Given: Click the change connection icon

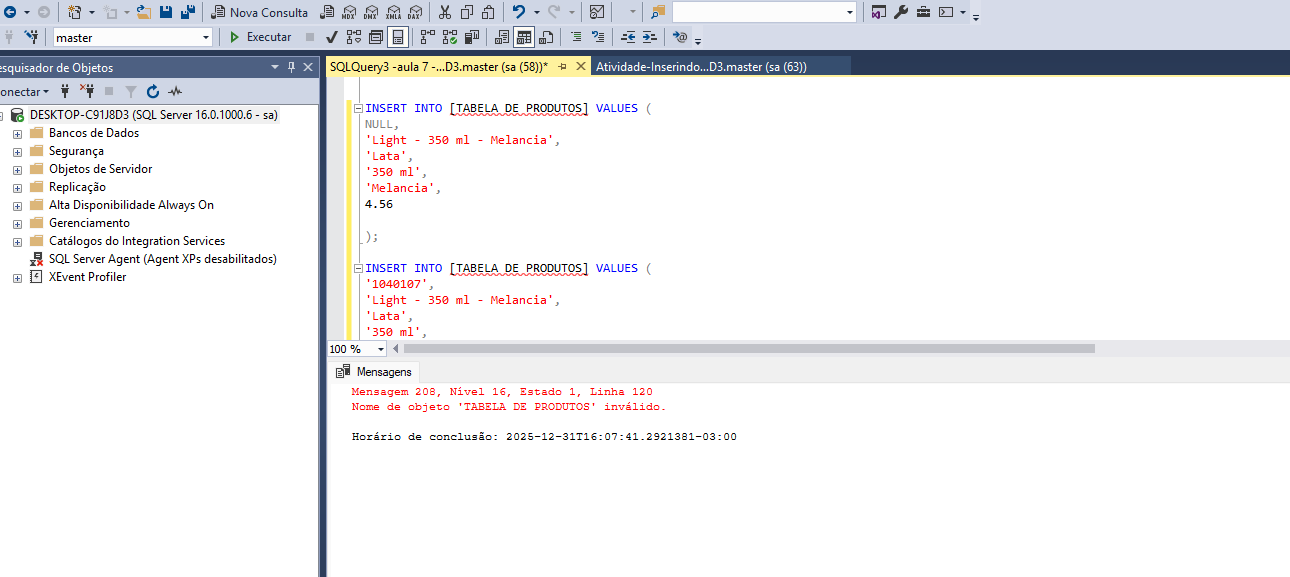Looking at the screenshot, I should (32, 37).
